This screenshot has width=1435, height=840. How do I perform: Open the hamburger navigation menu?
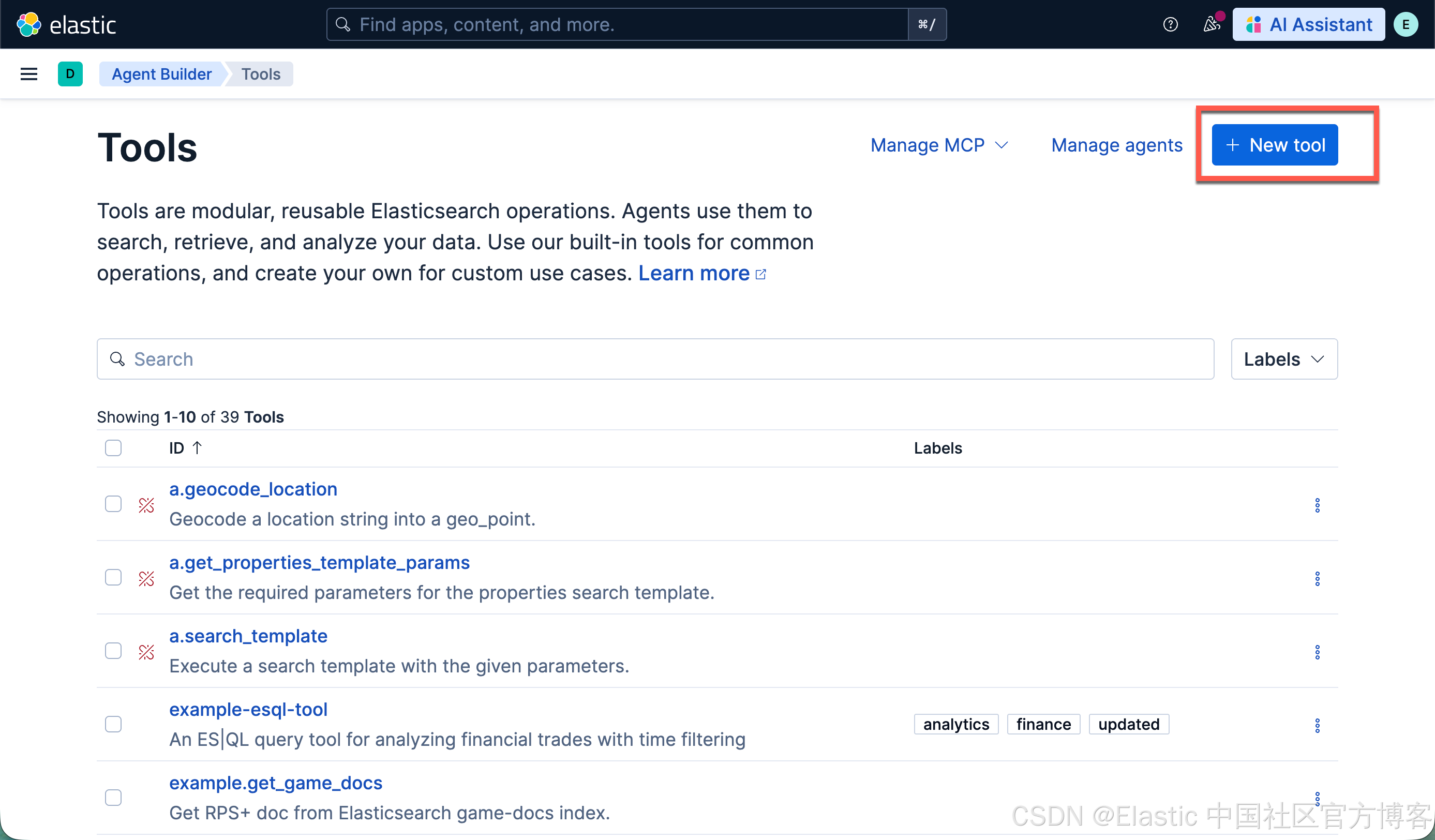pos(28,74)
